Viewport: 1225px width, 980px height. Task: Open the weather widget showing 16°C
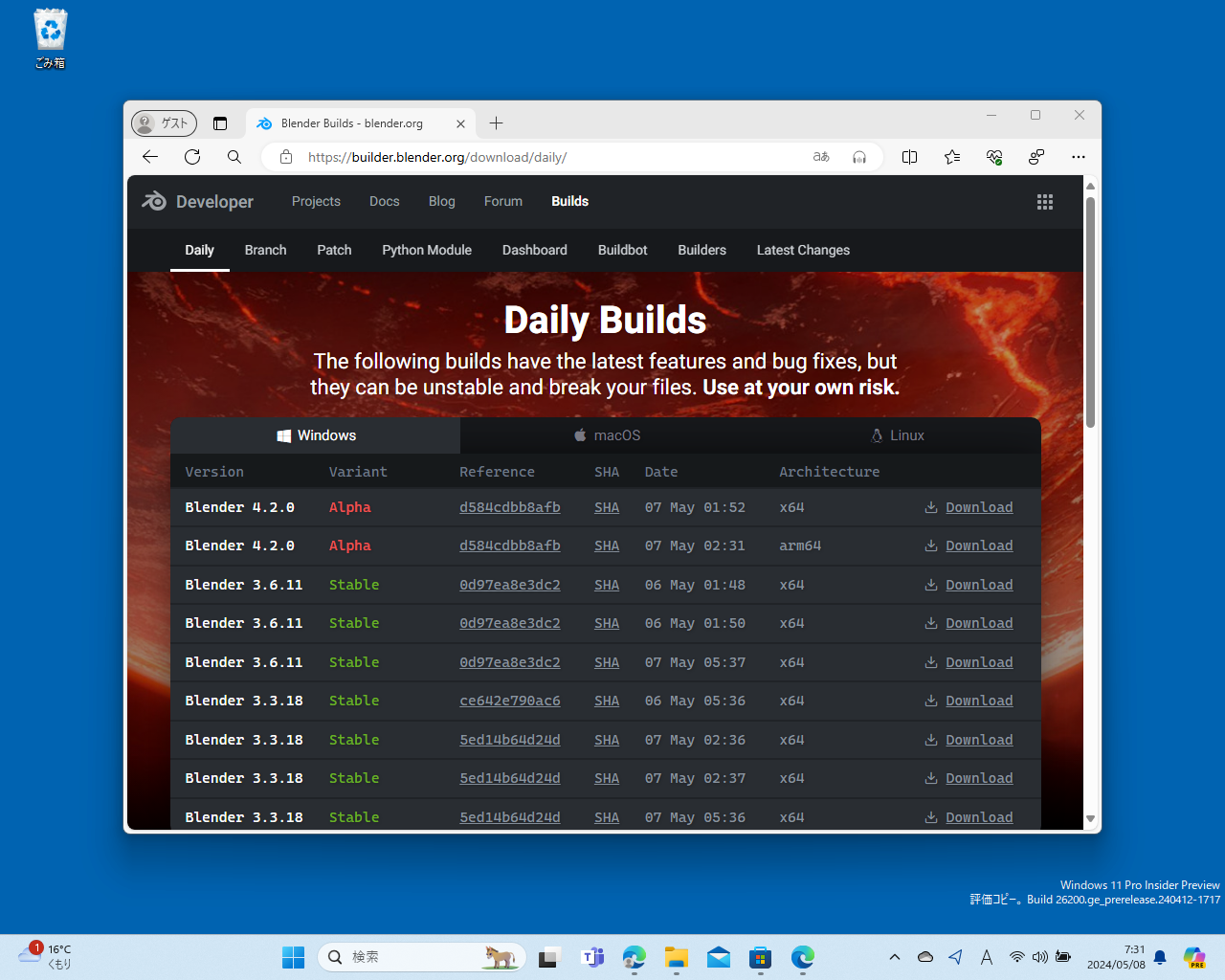[x=45, y=957]
